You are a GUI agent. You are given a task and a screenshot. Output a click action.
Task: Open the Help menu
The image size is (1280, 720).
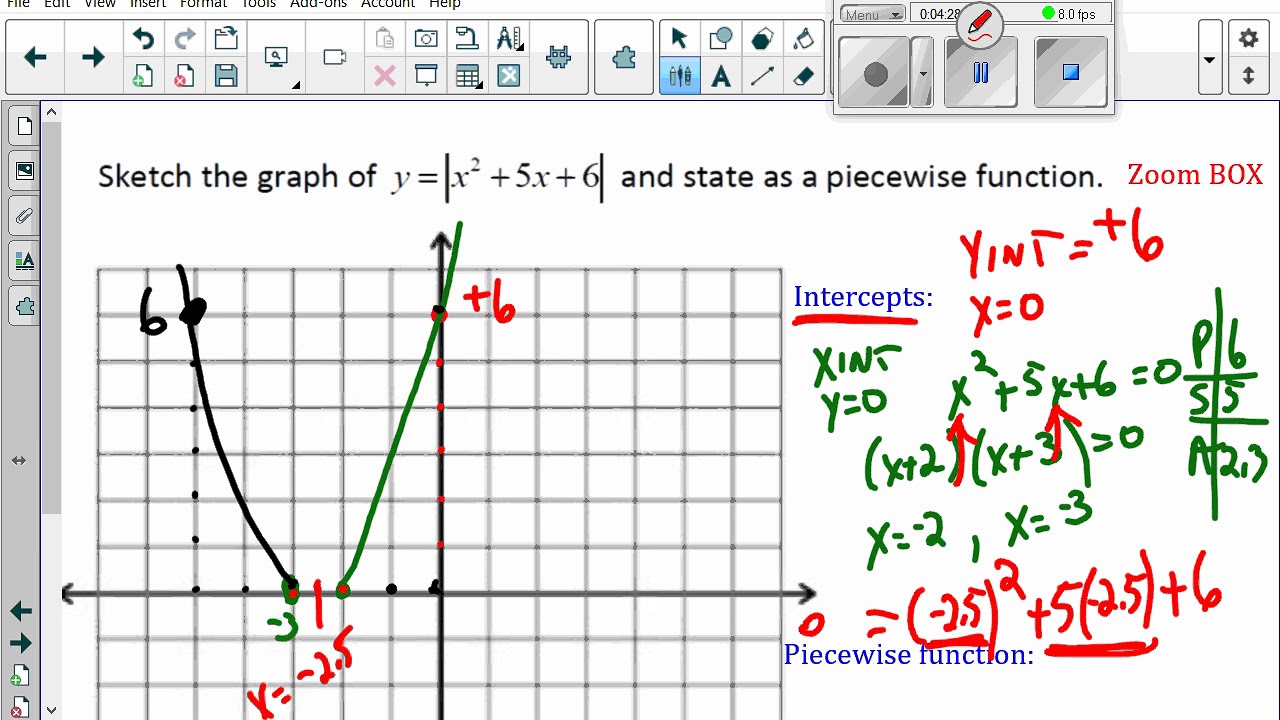point(444,4)
